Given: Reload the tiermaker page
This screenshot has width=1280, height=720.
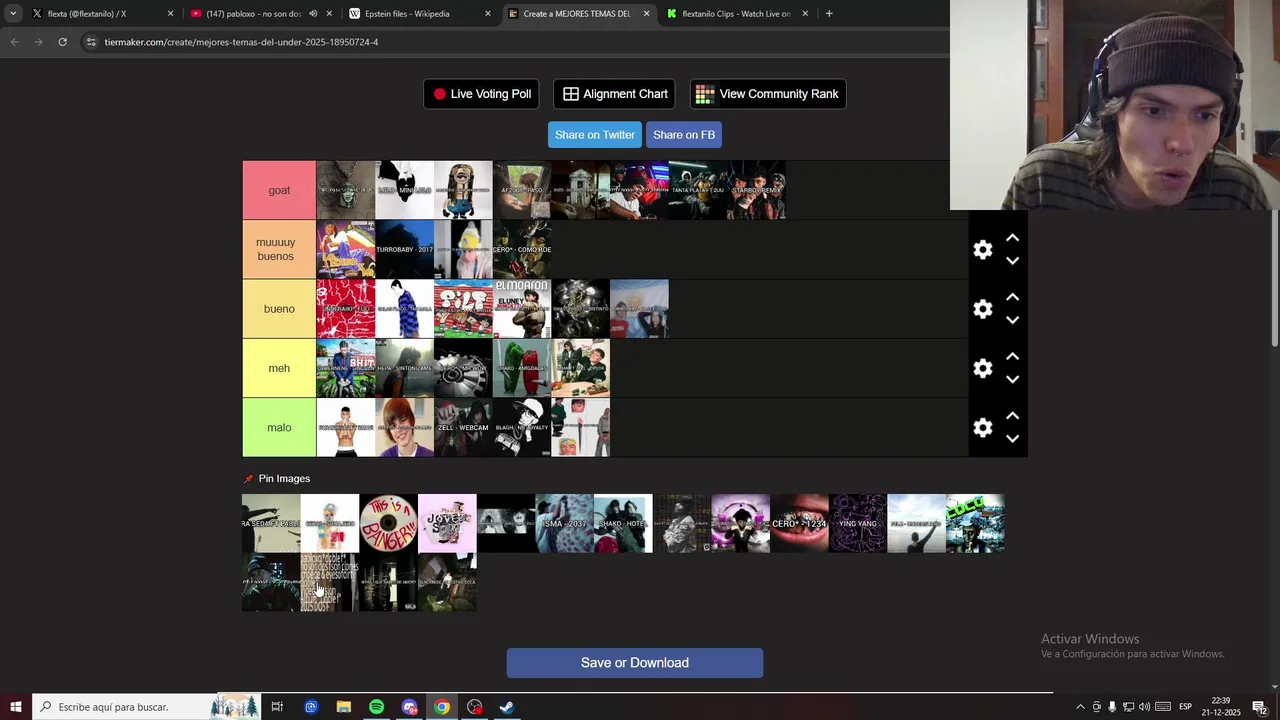Looking at the screenshot, I should click(x=62, y=42).
